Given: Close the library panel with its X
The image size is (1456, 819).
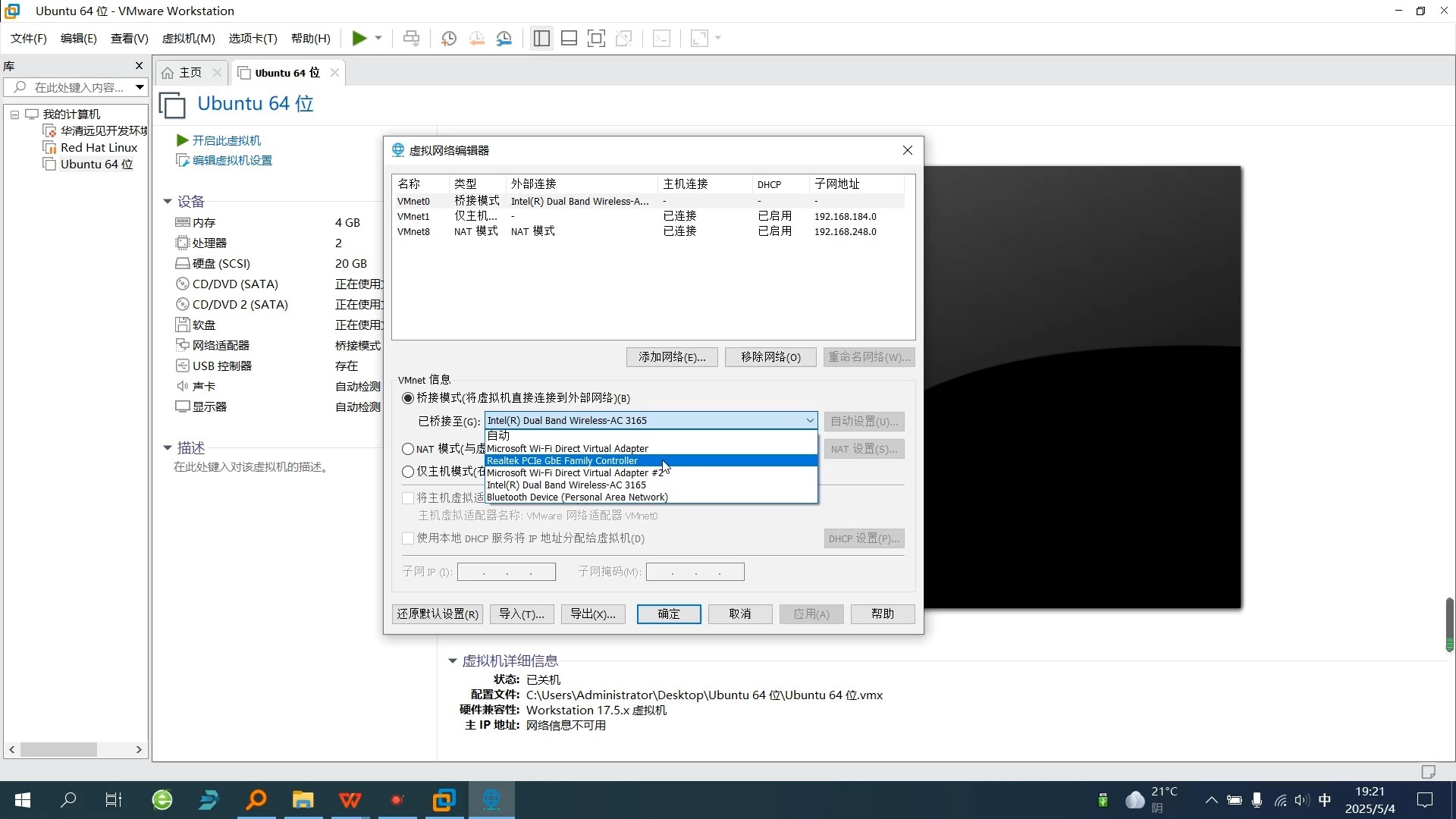Looking at the screenshot, I should click(139, 66).
